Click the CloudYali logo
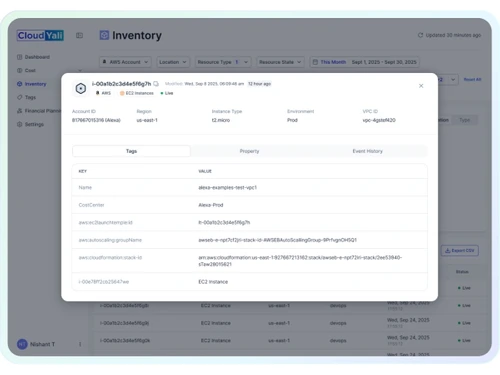The width and height of the screenshot is (500, 375). tap(40, 35)
